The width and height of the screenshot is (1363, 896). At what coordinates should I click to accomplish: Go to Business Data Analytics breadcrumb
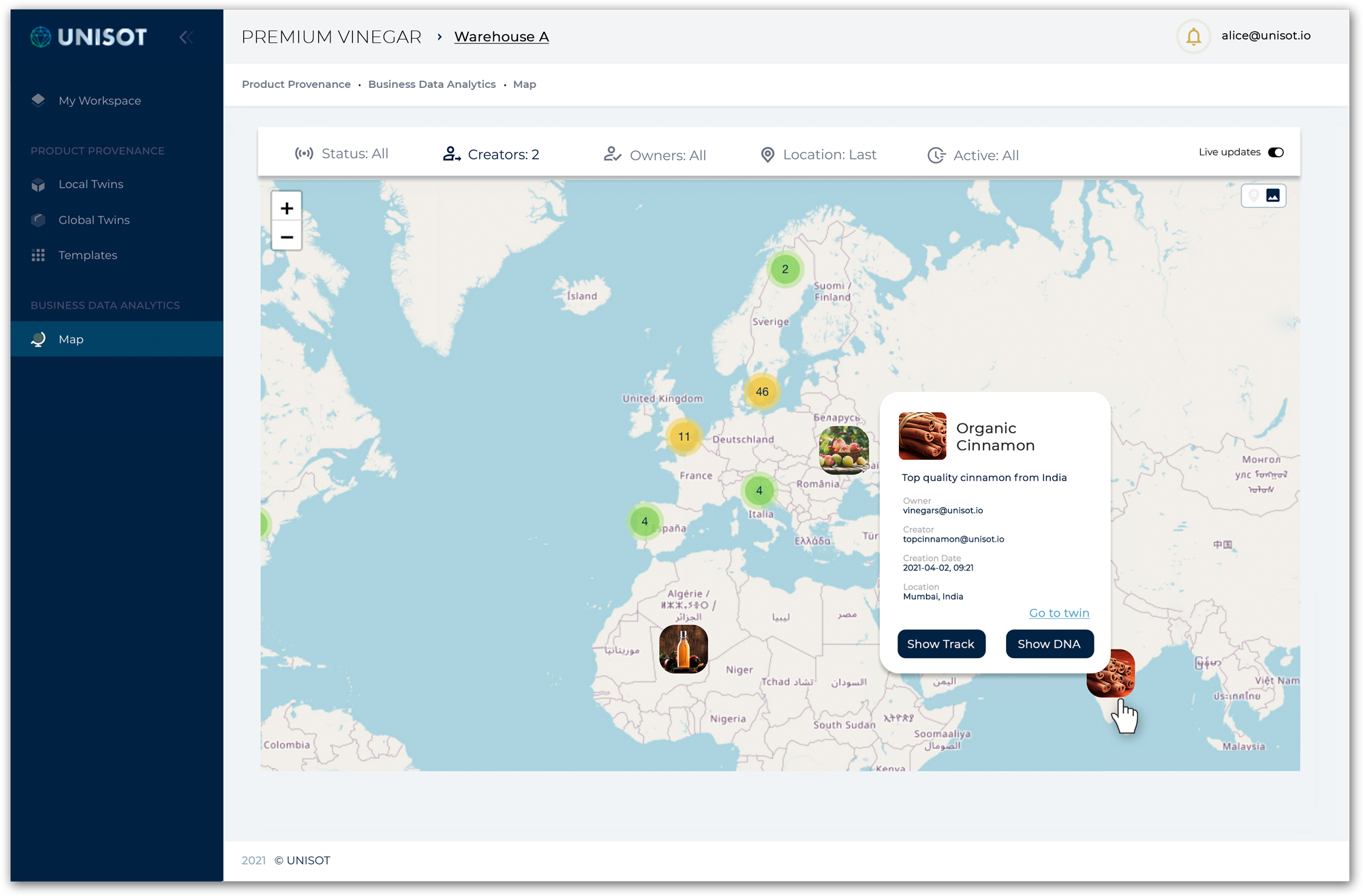[x=432, y=84]
